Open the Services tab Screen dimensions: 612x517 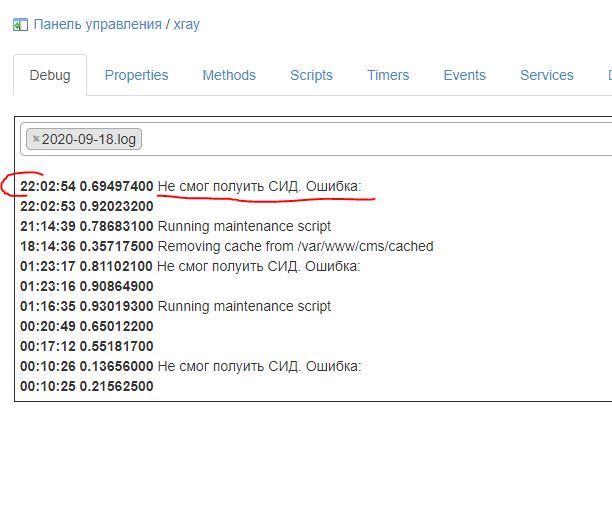(x=547, y=75)
